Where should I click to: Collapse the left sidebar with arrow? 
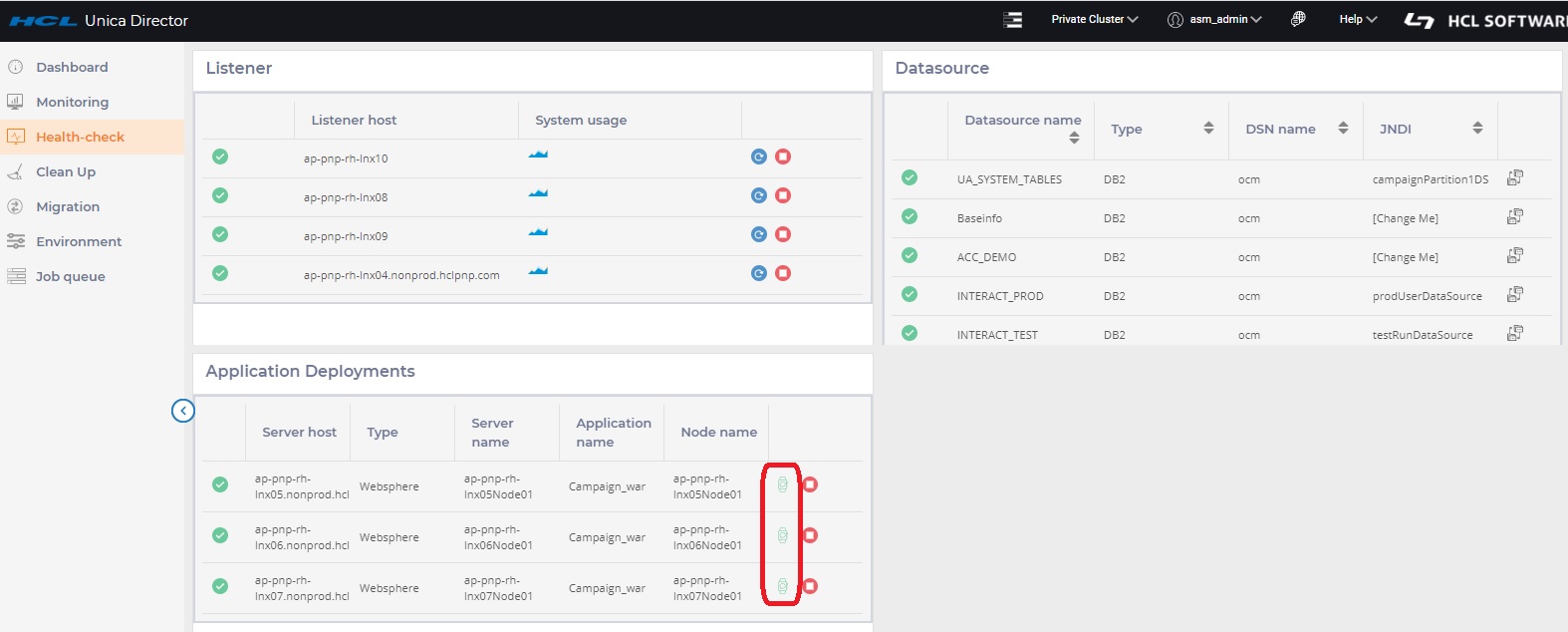pyautogui.click(x=182, y=411)
